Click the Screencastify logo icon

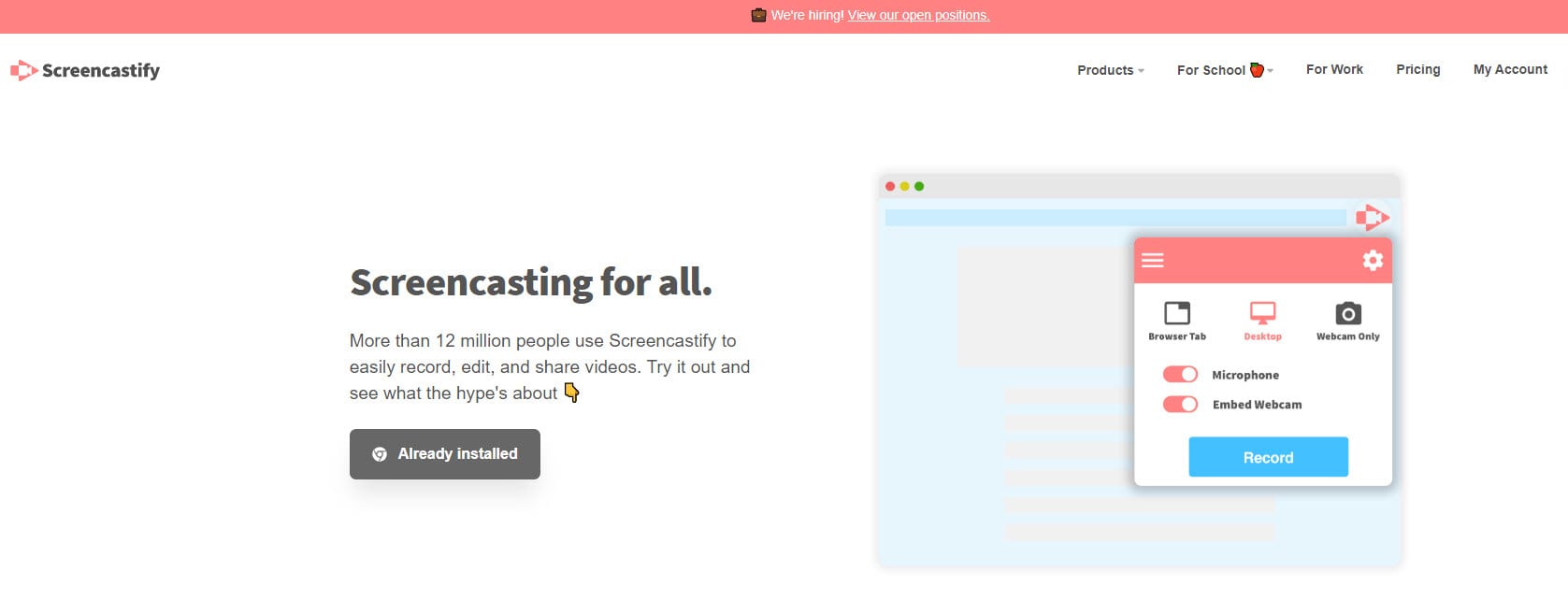tap(23, 70)
